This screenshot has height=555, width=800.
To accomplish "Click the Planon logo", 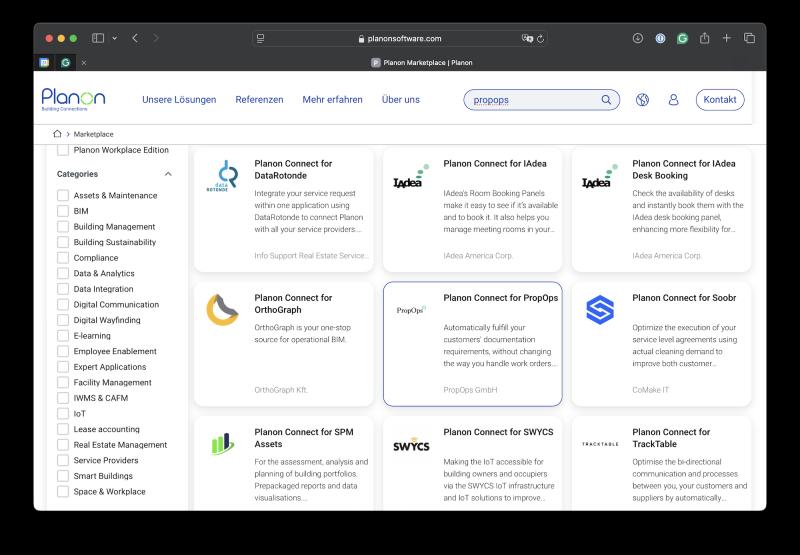I will click(x=73, y=98).
